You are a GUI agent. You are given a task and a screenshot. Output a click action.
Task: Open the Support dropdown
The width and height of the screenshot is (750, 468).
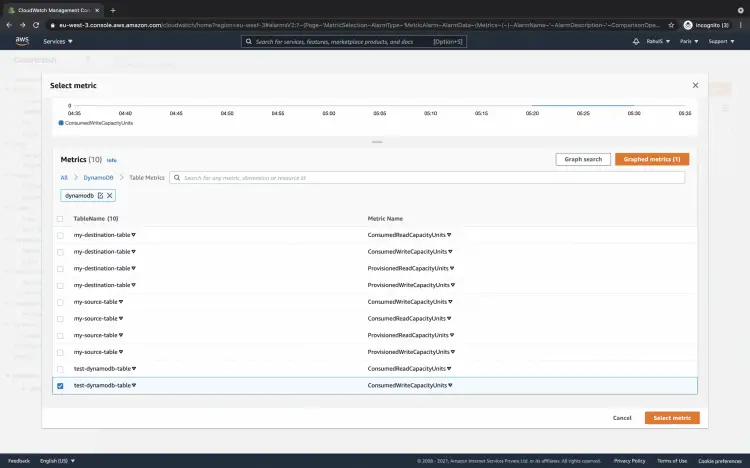tap(721, 42)
